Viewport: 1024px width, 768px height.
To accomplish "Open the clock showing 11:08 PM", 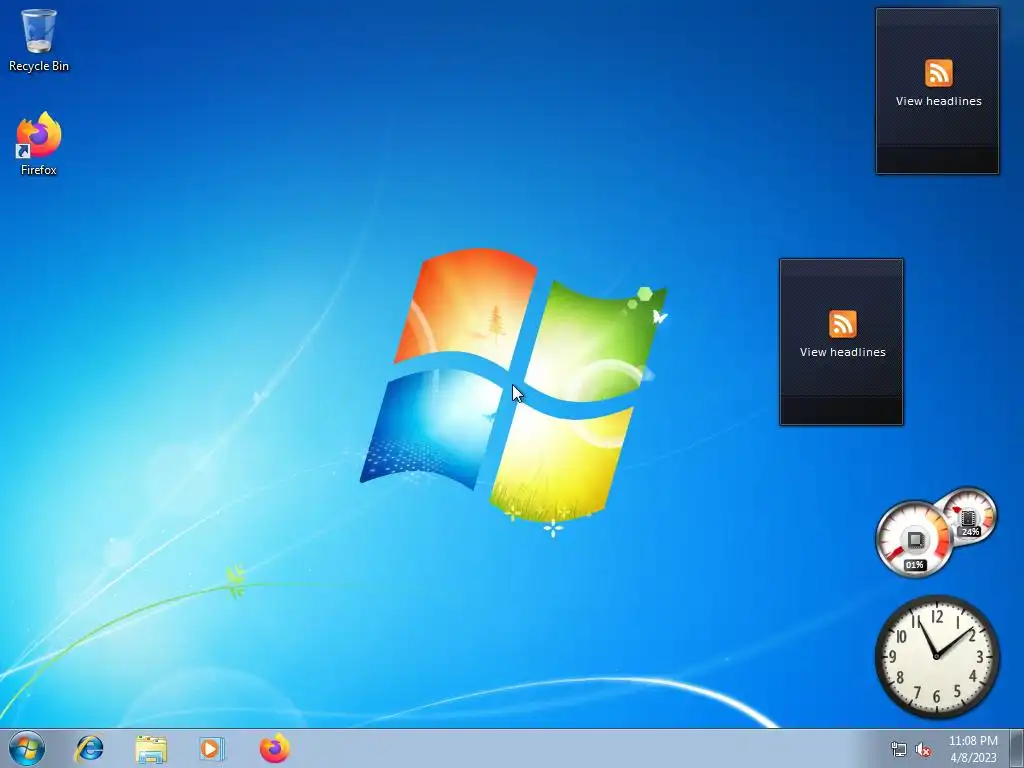I will pos(973,741).
